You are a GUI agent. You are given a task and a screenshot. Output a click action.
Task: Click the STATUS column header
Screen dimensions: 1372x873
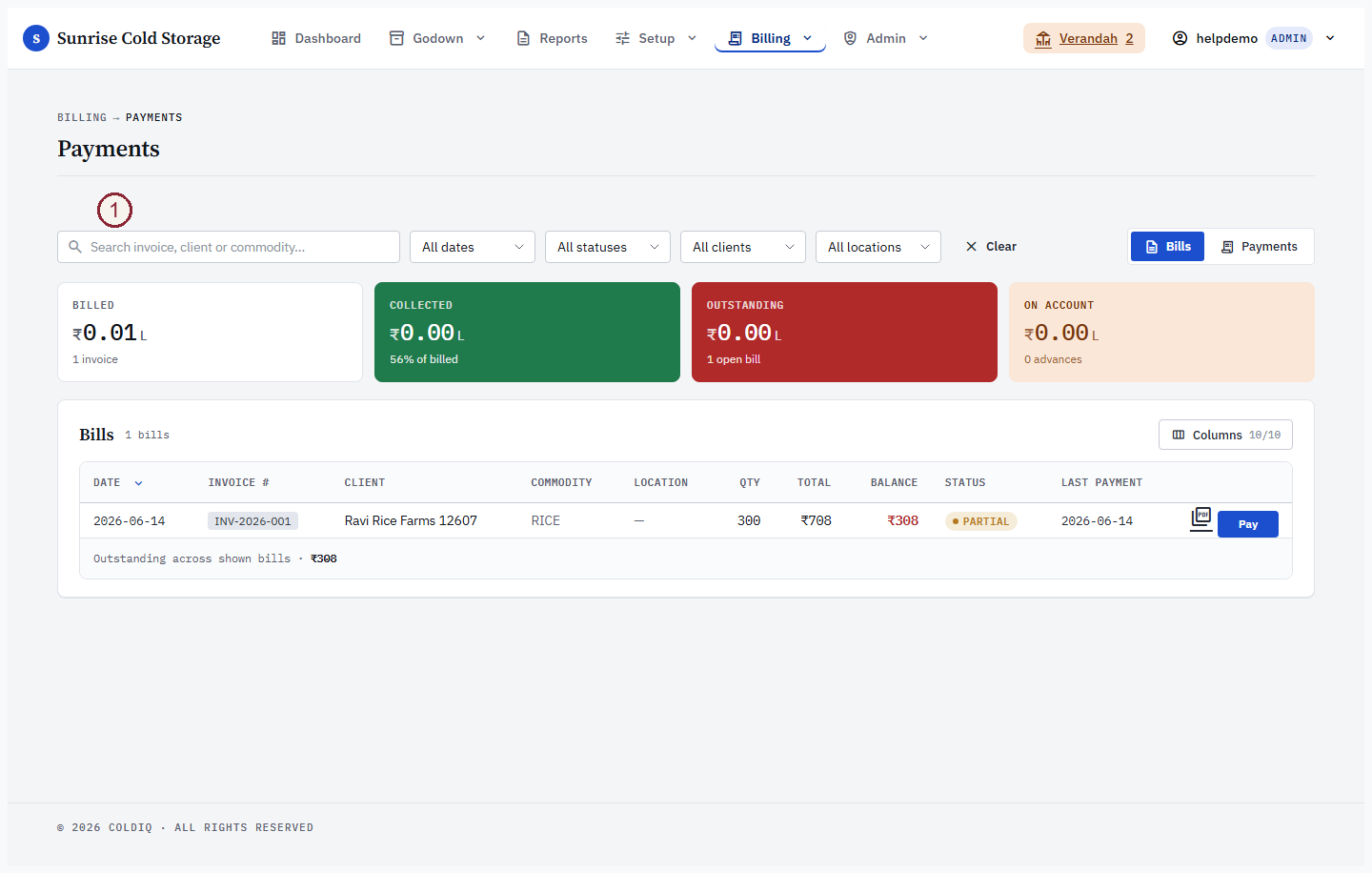(965, 483)
